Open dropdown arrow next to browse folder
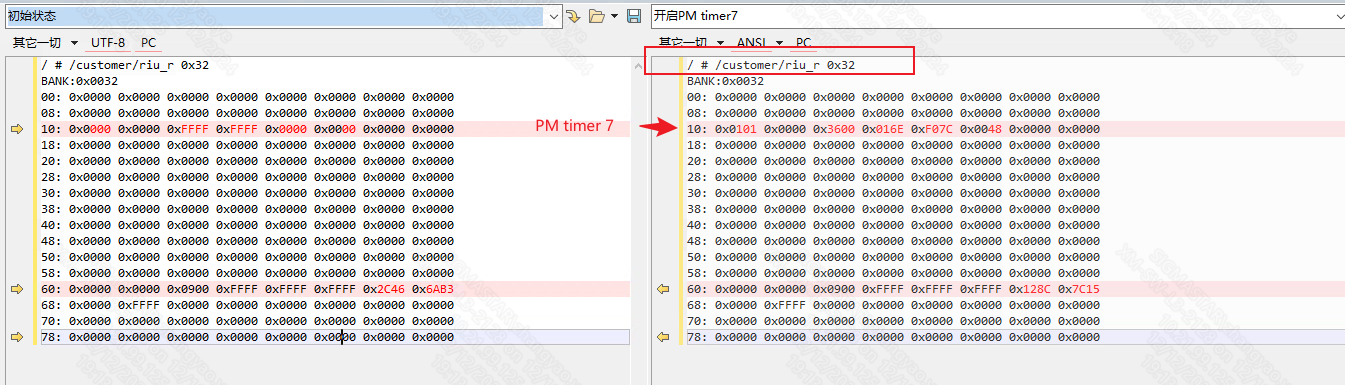 (x=613, y=16)
